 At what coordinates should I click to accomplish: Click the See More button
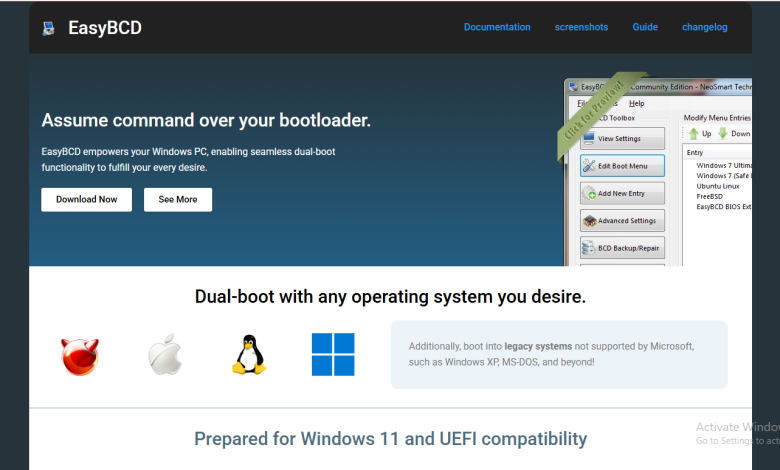[x=178, y=199]
